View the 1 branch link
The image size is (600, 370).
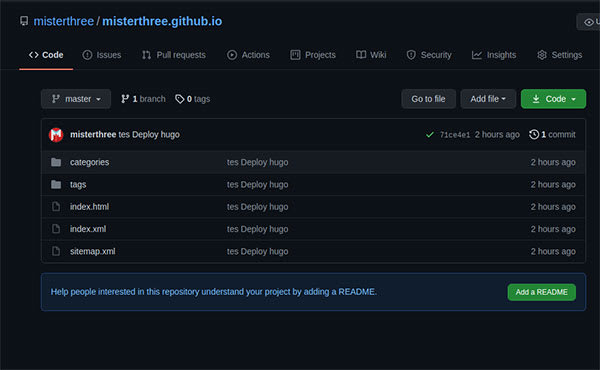(x=143, y=99)
